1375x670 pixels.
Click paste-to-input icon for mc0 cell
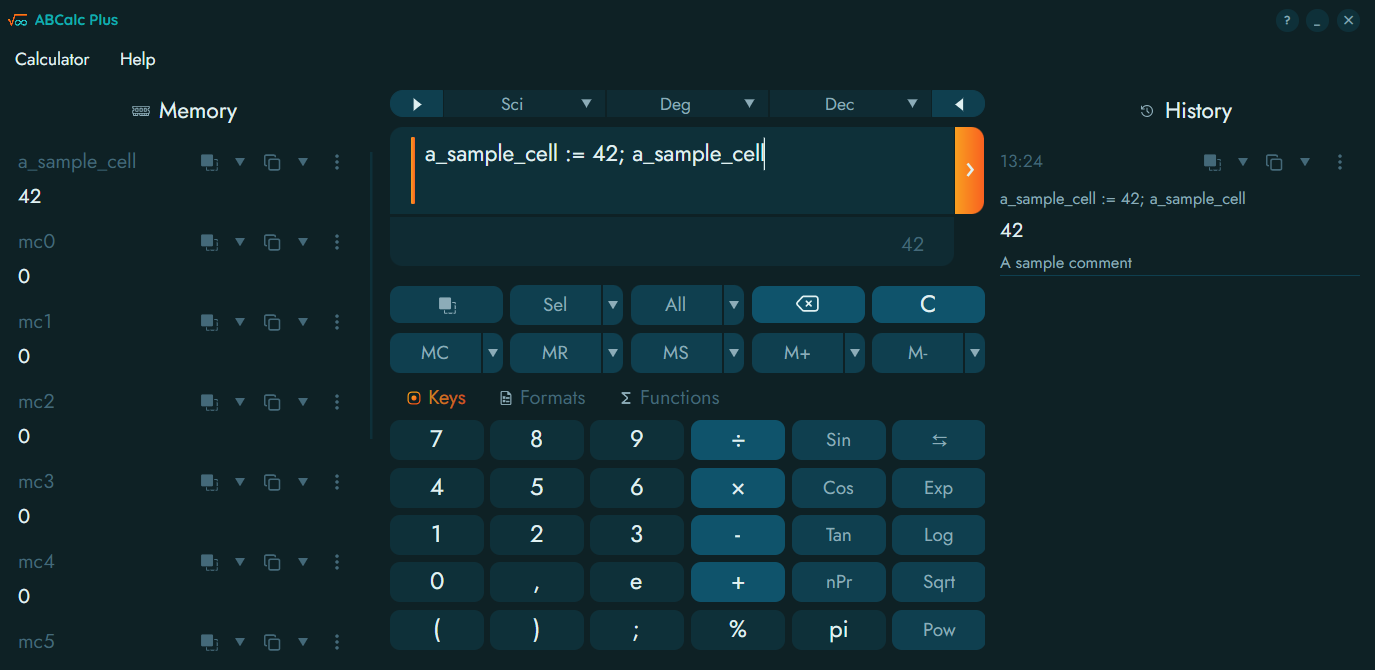point(209,242)
